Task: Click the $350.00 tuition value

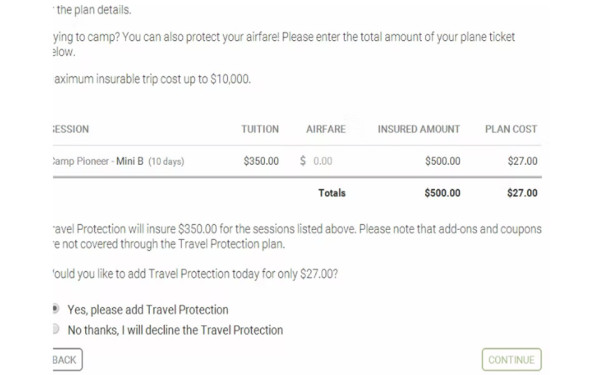Action: click(x=261, y=161)
